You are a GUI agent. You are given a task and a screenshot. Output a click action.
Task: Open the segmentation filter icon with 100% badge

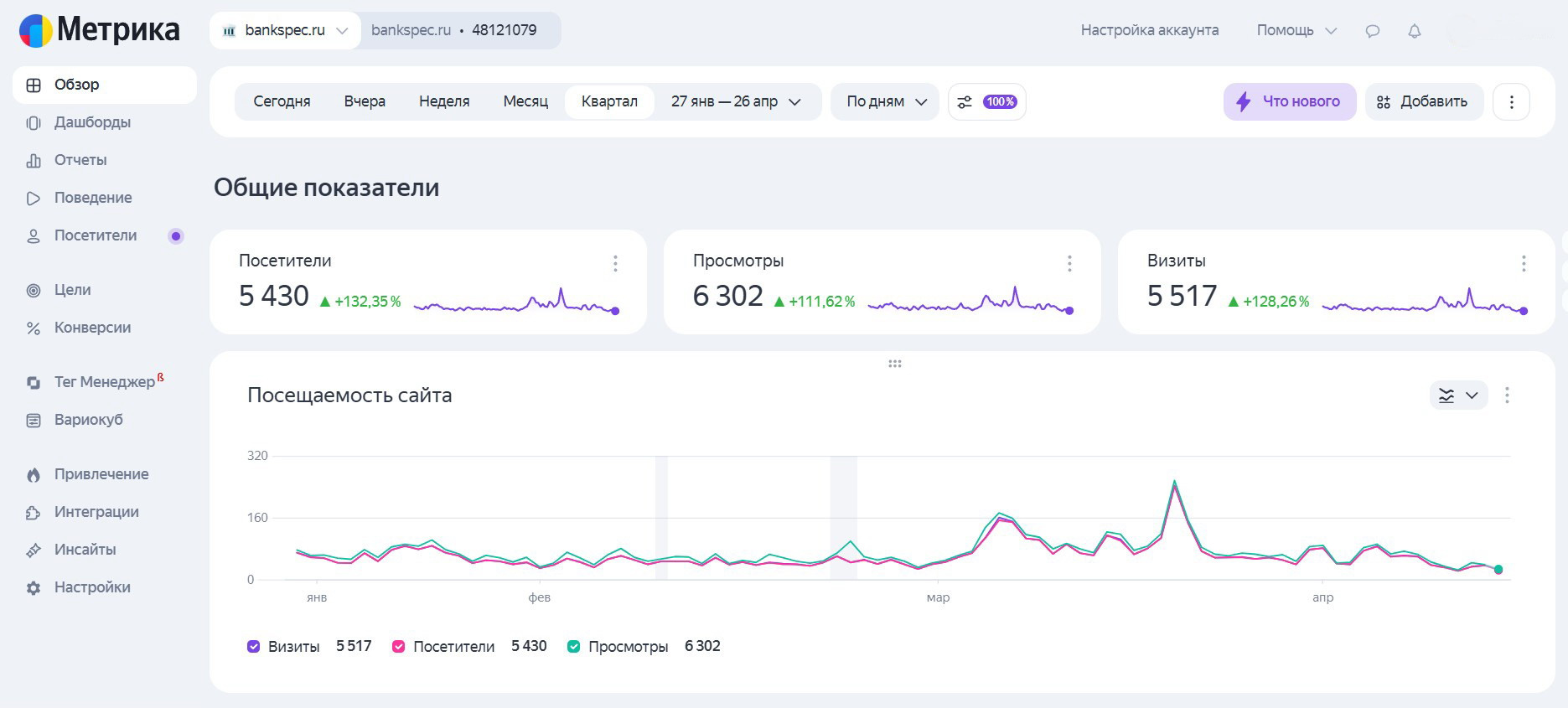pos(986,101)
